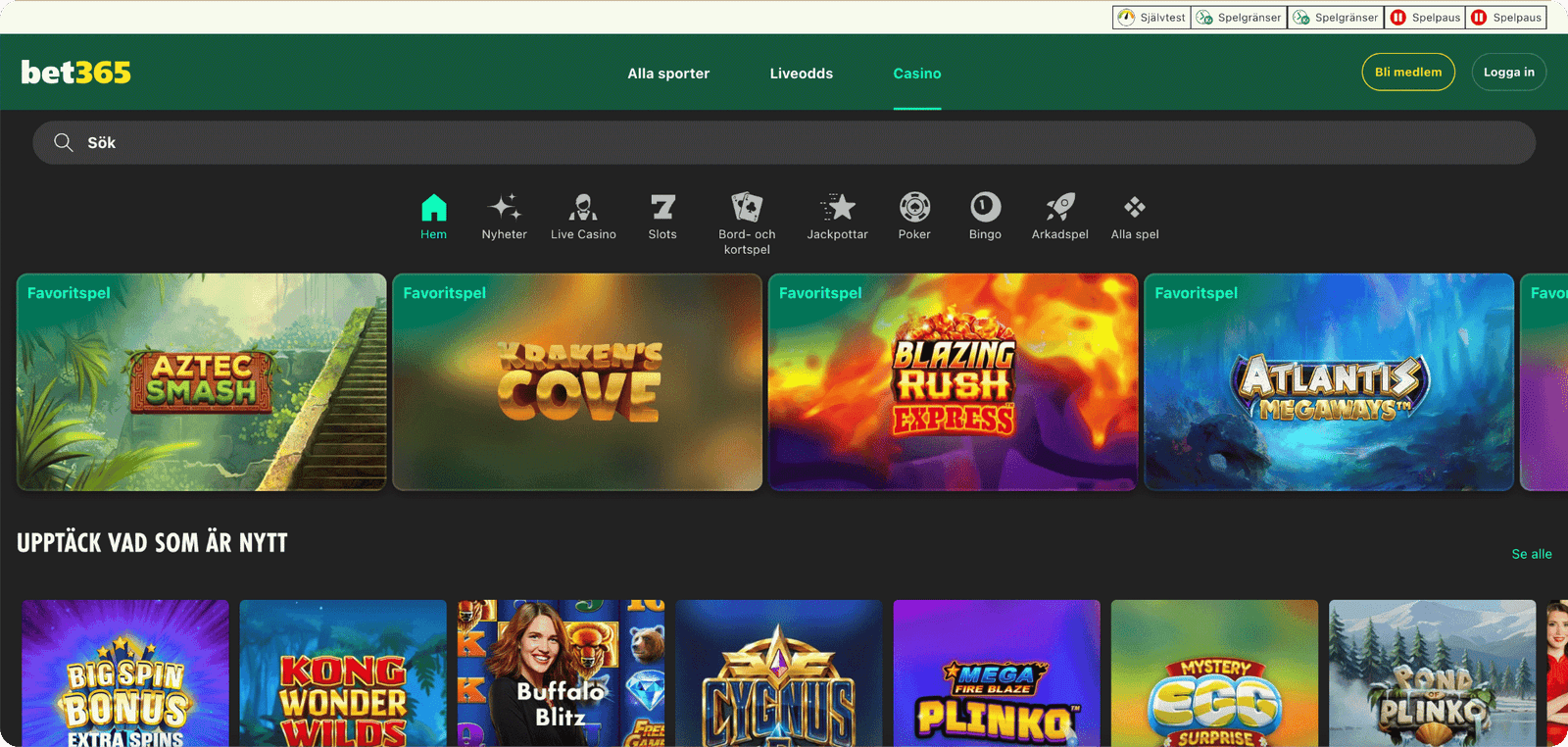Image resolution: width=1568 pixels, height=747 pixels.
Task: Open the Se alle link
Action: pyautogui.click(x=1532, y=554)
